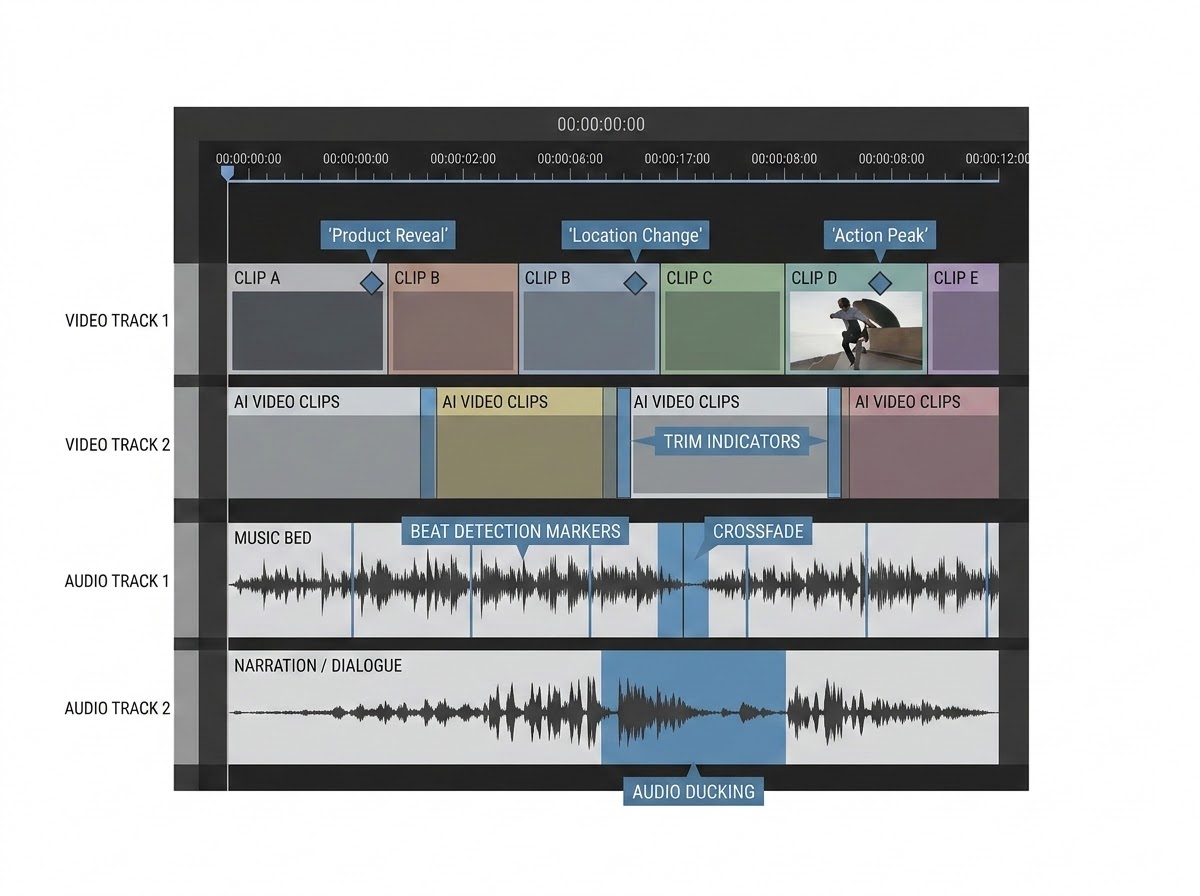Click the MUSIC BED clip name
The height and width of the screenshot is (896, 1200).
(x=273, y=538)
